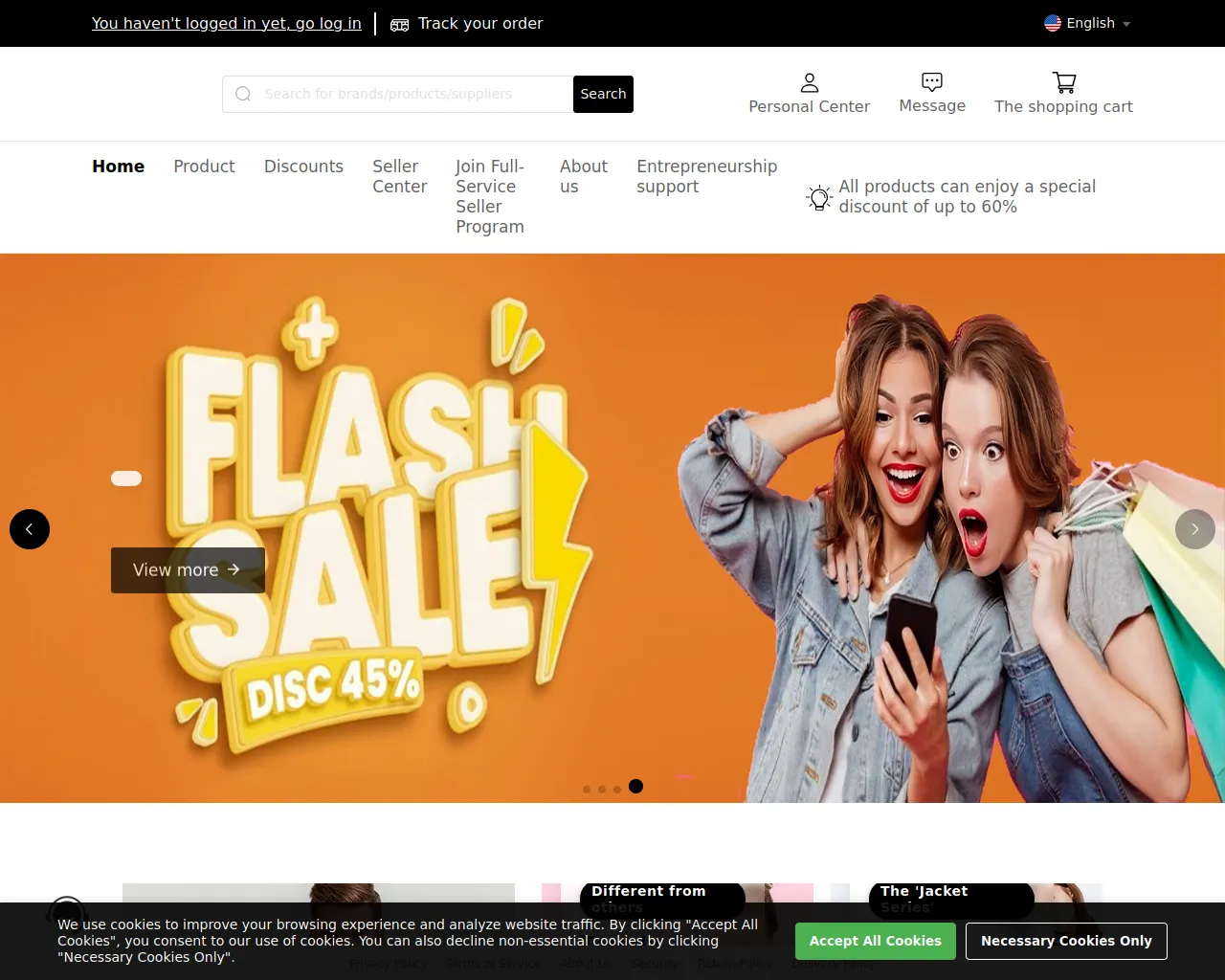Select the active fourth carousel dot
Screen dimensions: 1225x980
pos(636,787)
